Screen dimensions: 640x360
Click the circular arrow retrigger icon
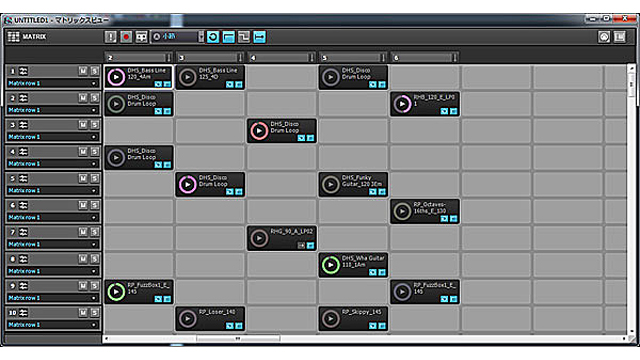click(213, 37)
